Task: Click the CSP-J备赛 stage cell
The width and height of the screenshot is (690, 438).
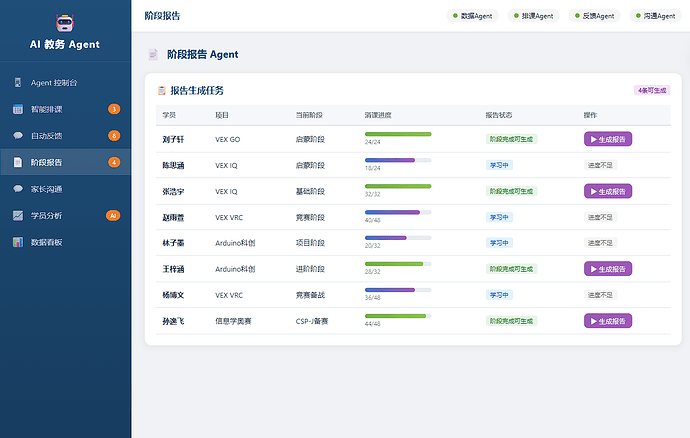Action: 312,321
